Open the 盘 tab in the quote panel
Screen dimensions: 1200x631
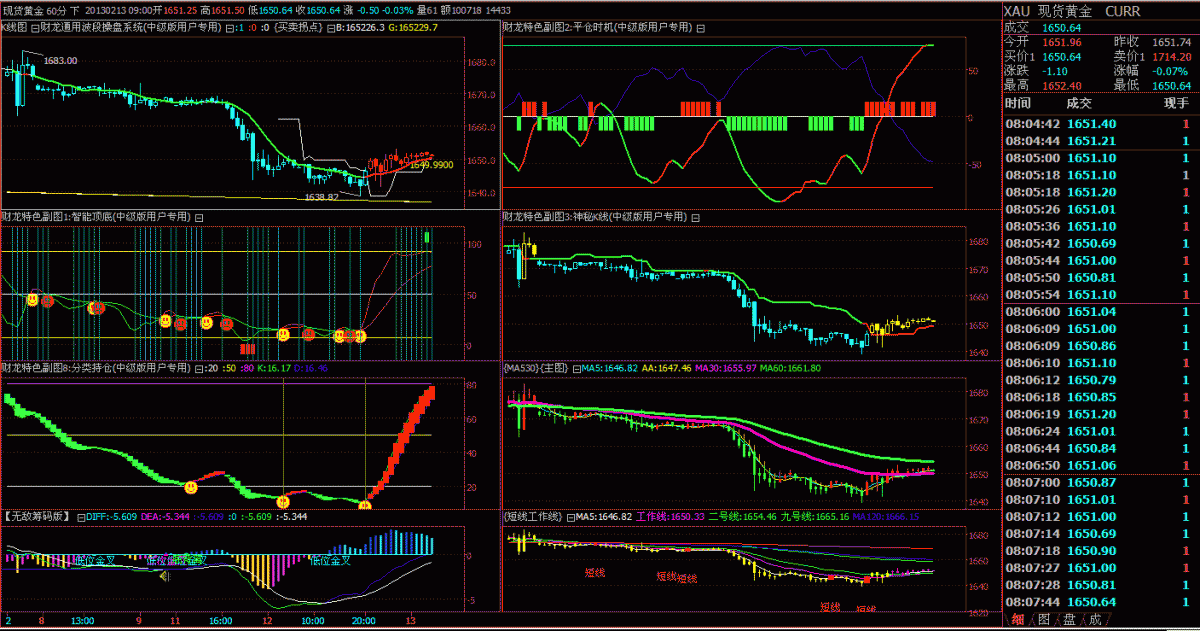[x=1070, y=619]
